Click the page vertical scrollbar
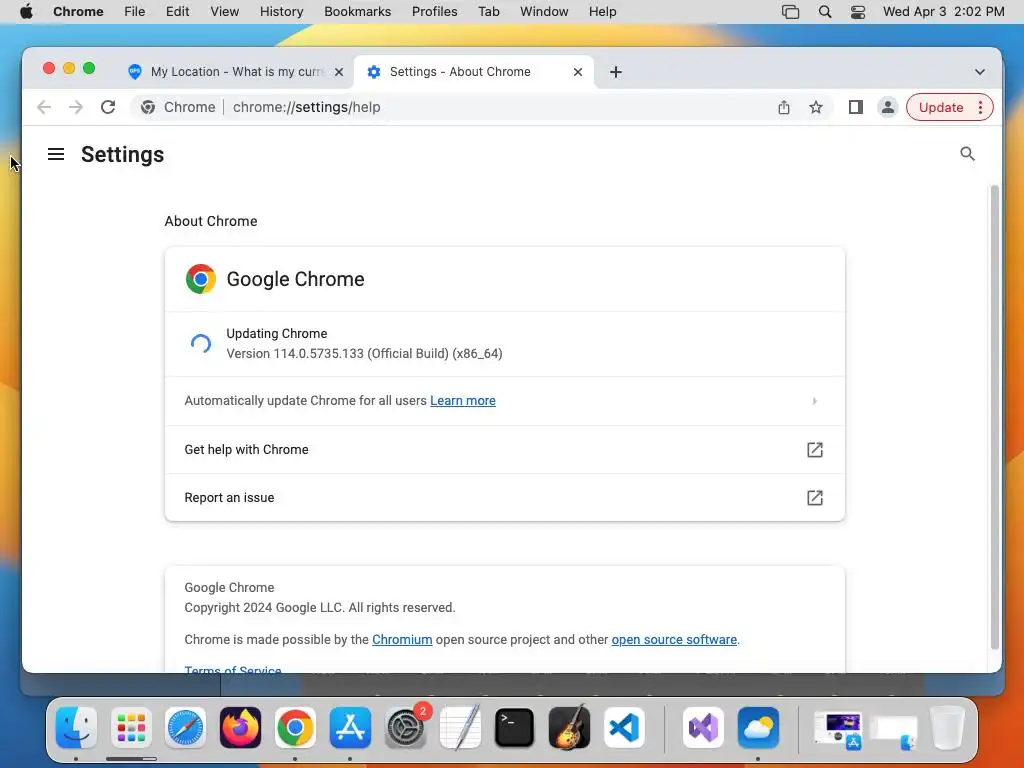 (x=995, y=417)
